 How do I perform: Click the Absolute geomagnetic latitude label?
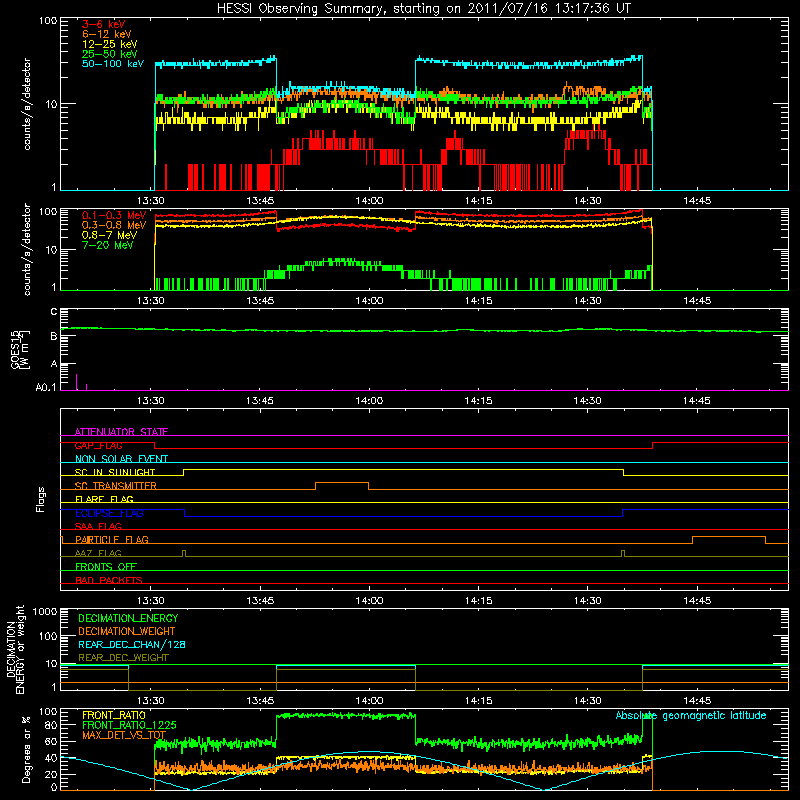tap(691, 715)
